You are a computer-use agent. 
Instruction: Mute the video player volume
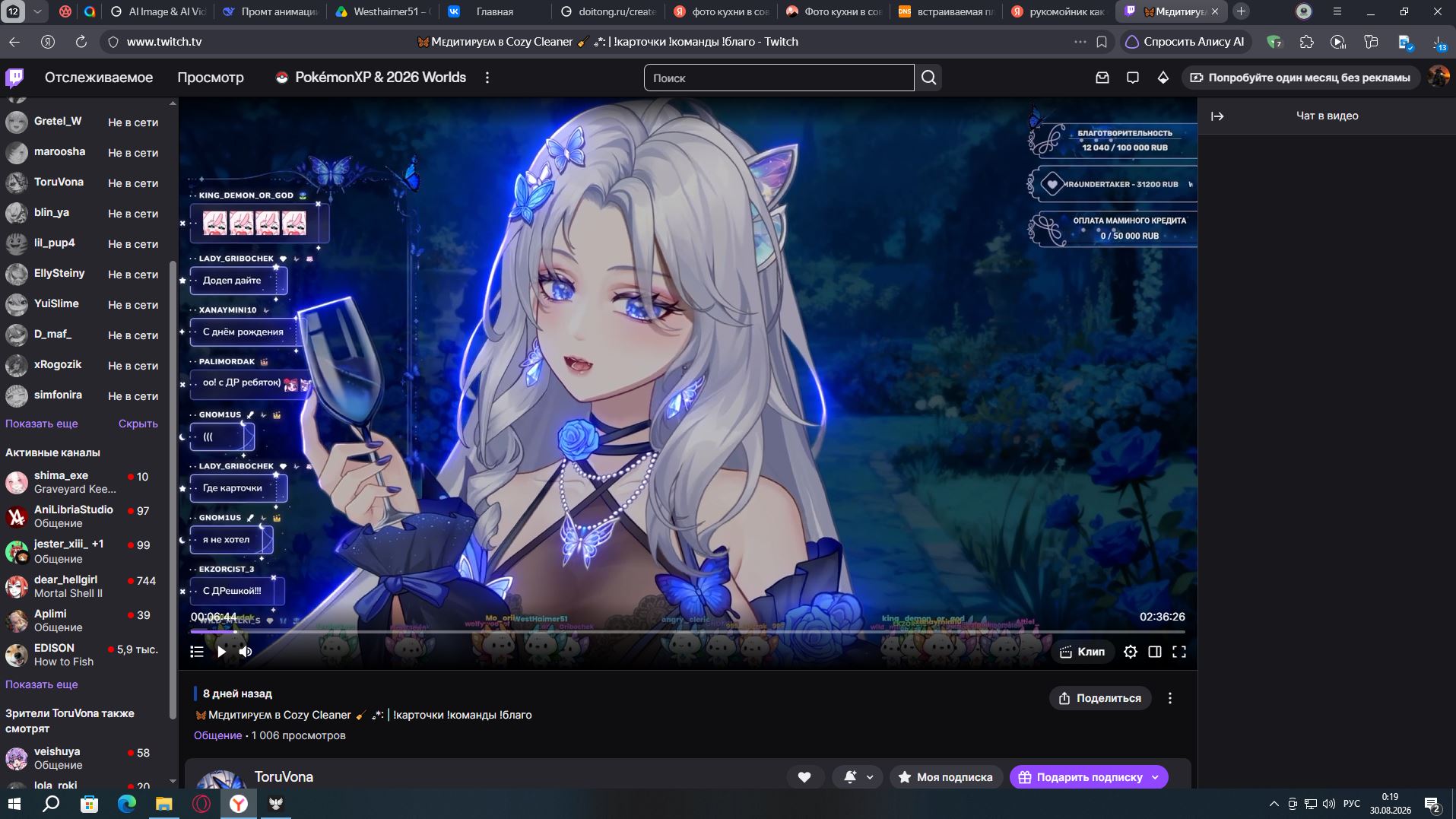(x=246, y=652)
